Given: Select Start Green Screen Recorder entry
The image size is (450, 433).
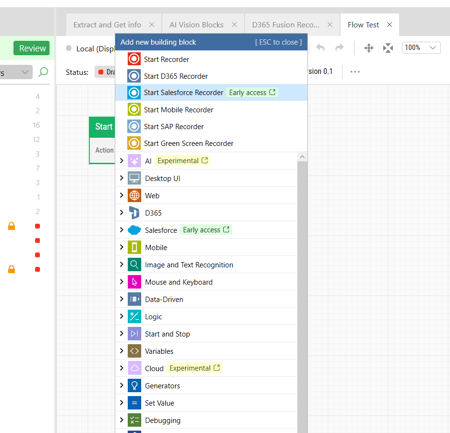Looking at the screenshot, I should (x=211, y=143).
